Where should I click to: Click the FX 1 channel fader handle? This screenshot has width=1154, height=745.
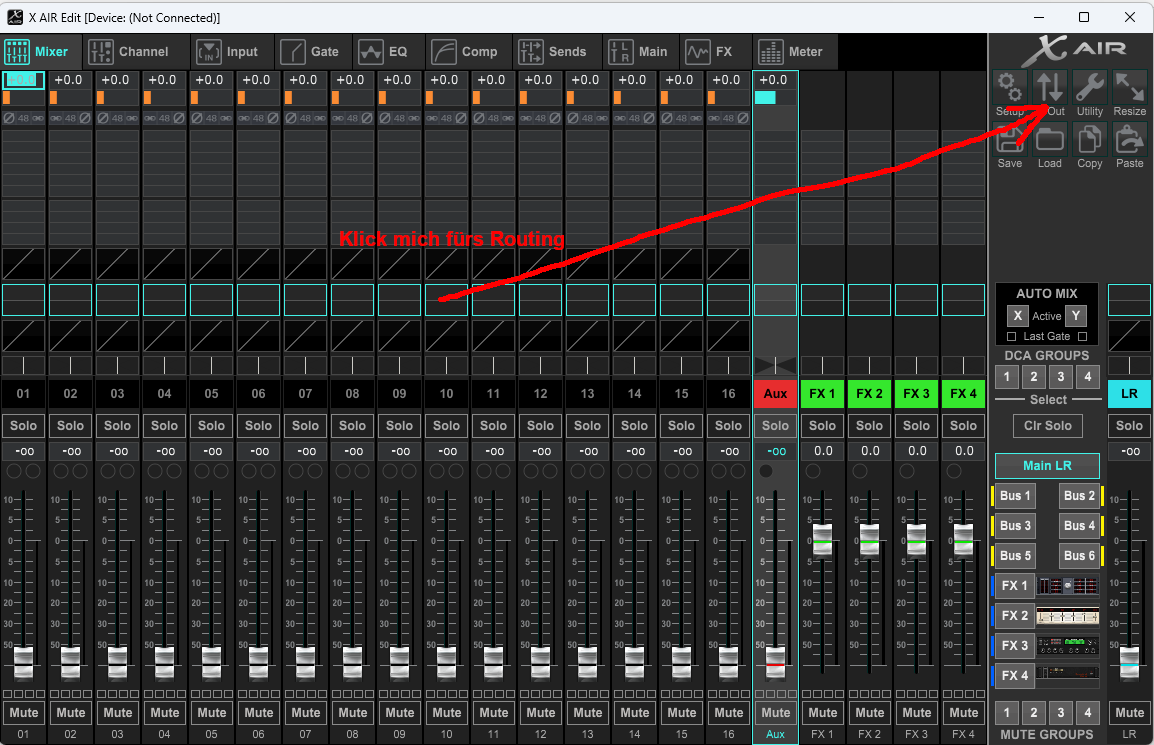[x=823, y=539]
